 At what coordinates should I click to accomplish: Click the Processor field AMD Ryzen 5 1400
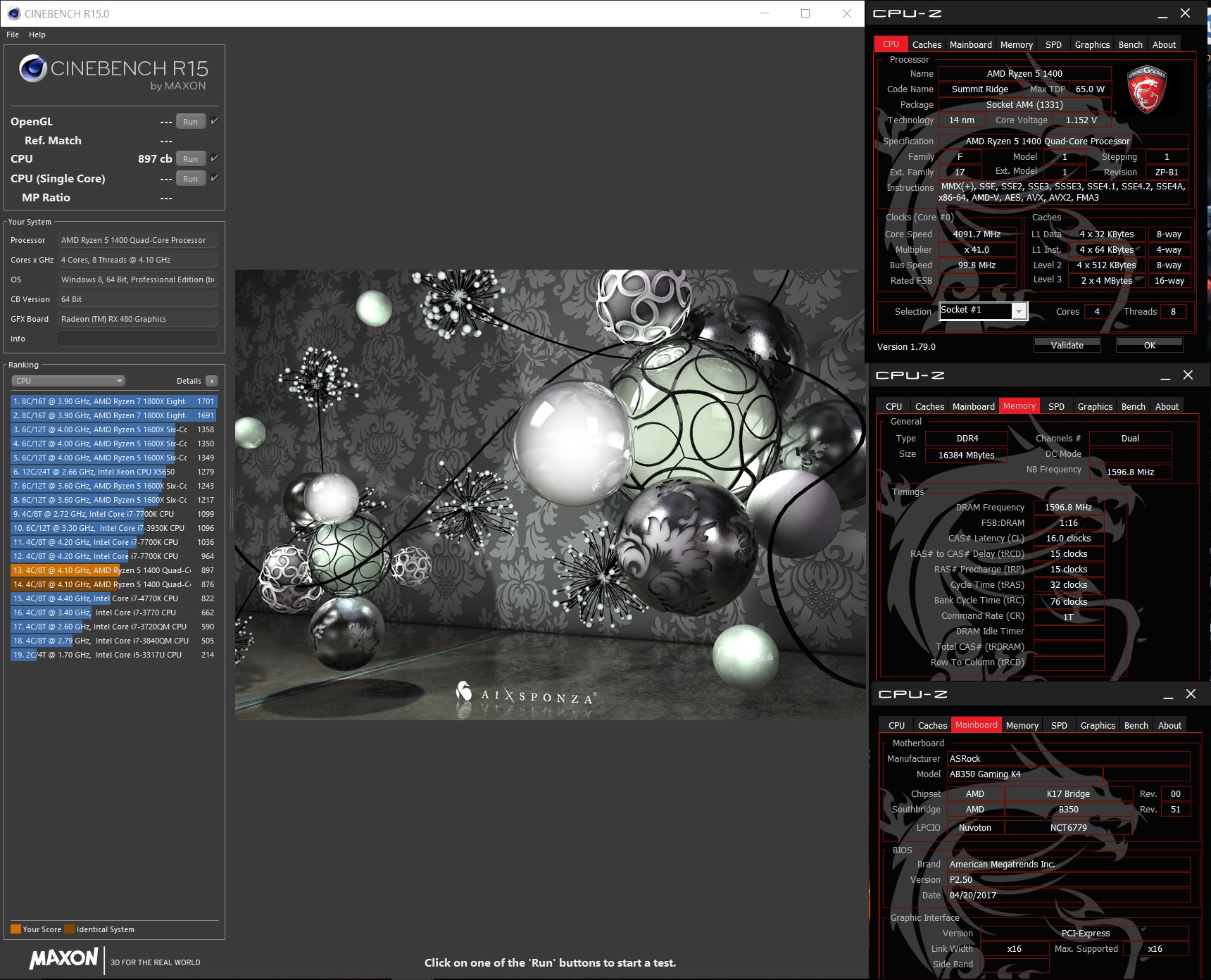137,240
